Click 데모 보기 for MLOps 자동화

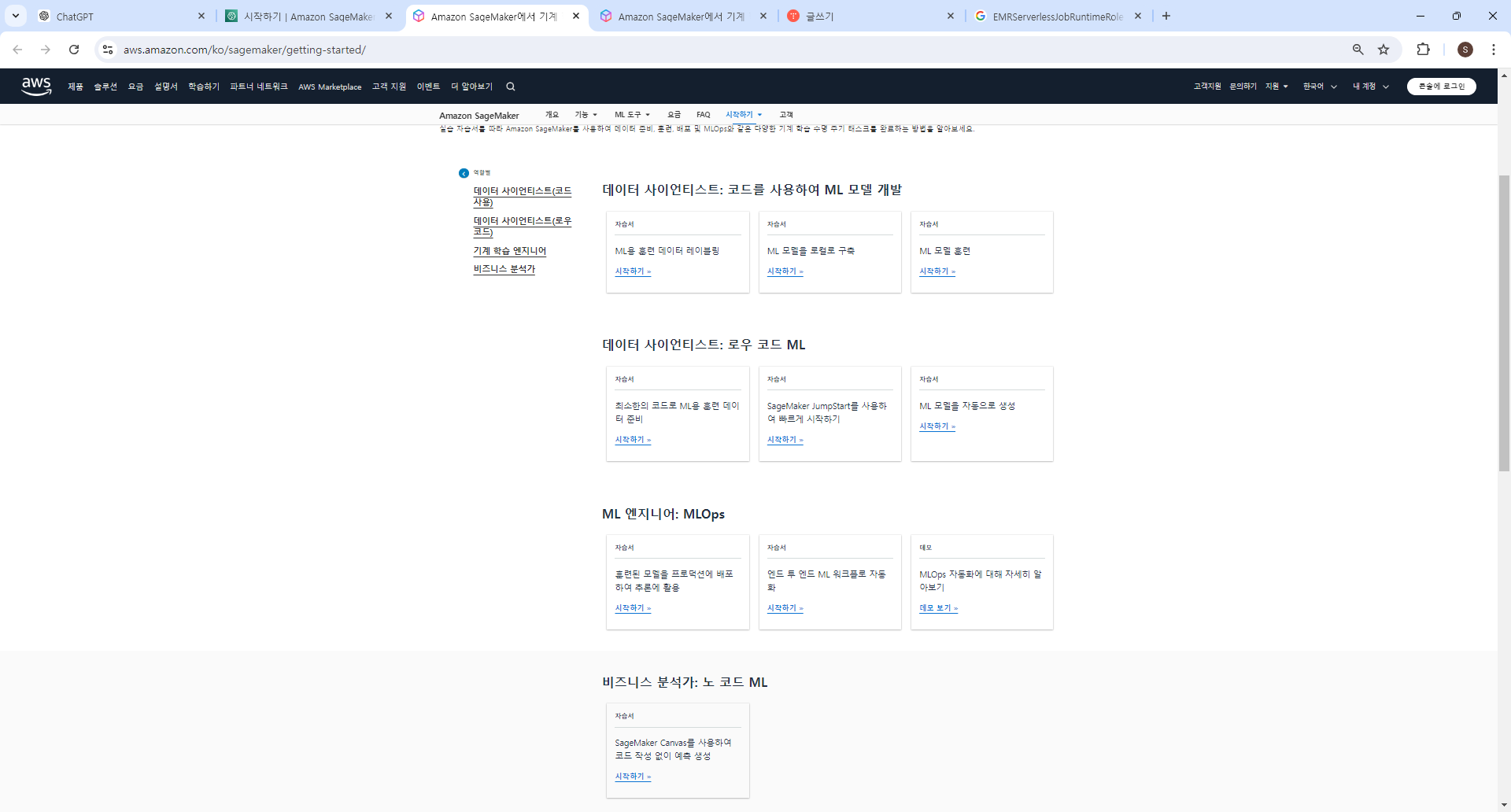coord(939,608)
